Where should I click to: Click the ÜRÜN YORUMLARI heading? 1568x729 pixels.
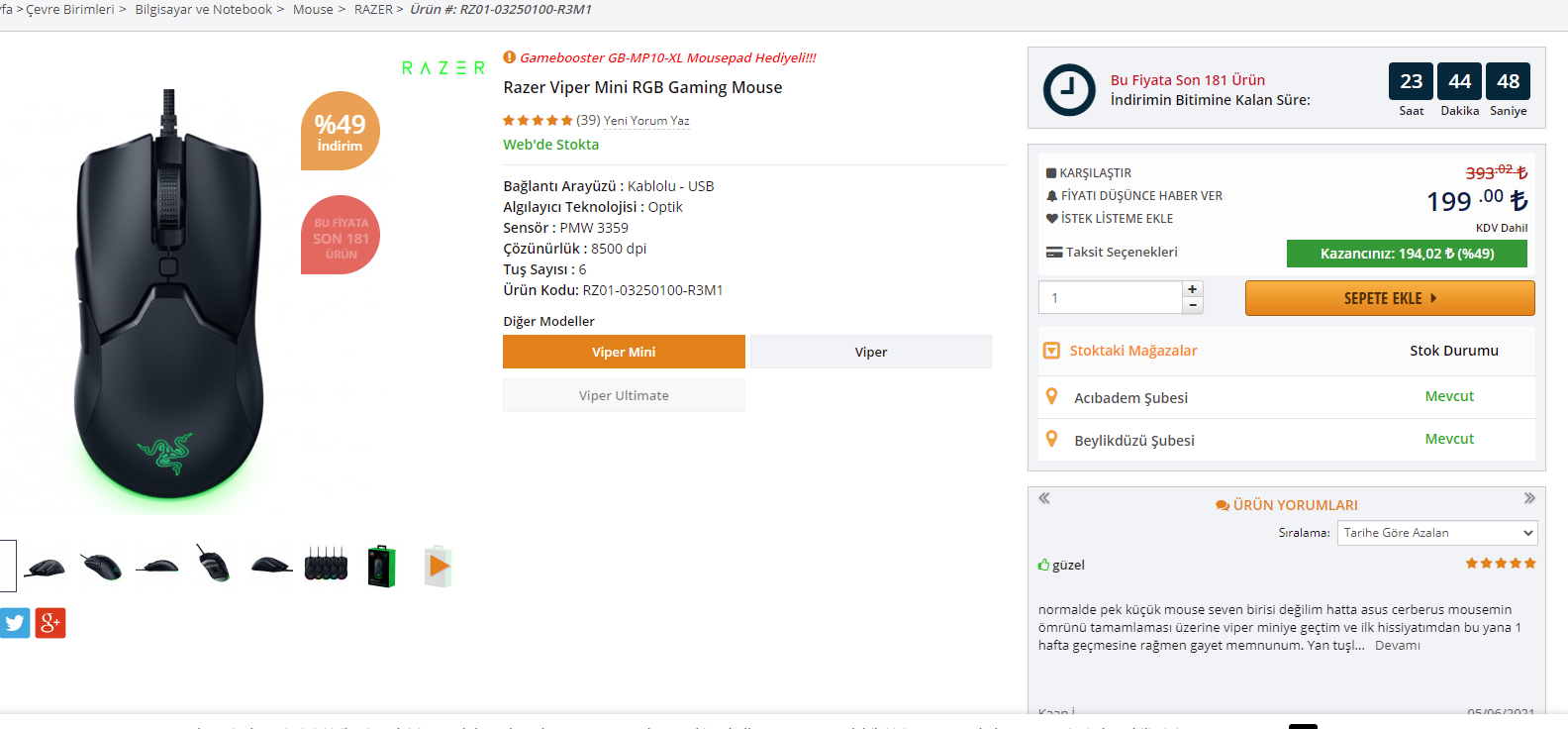pyautogui.click(x=1296, y=505)
